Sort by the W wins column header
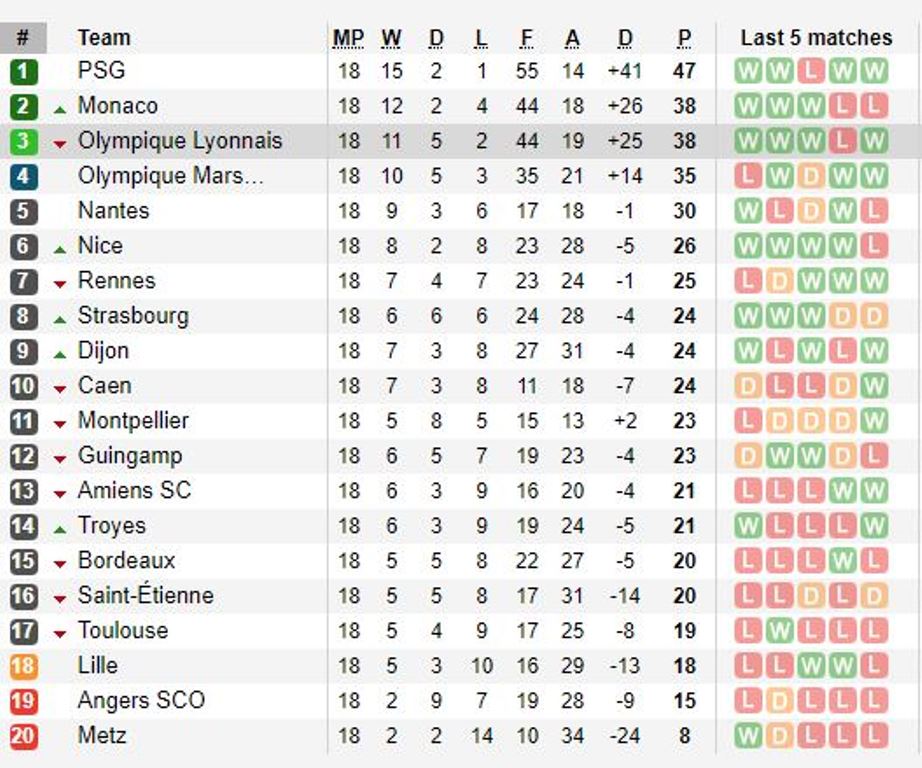The width and height of the screenshot is (922, 768). coord(391,38)
